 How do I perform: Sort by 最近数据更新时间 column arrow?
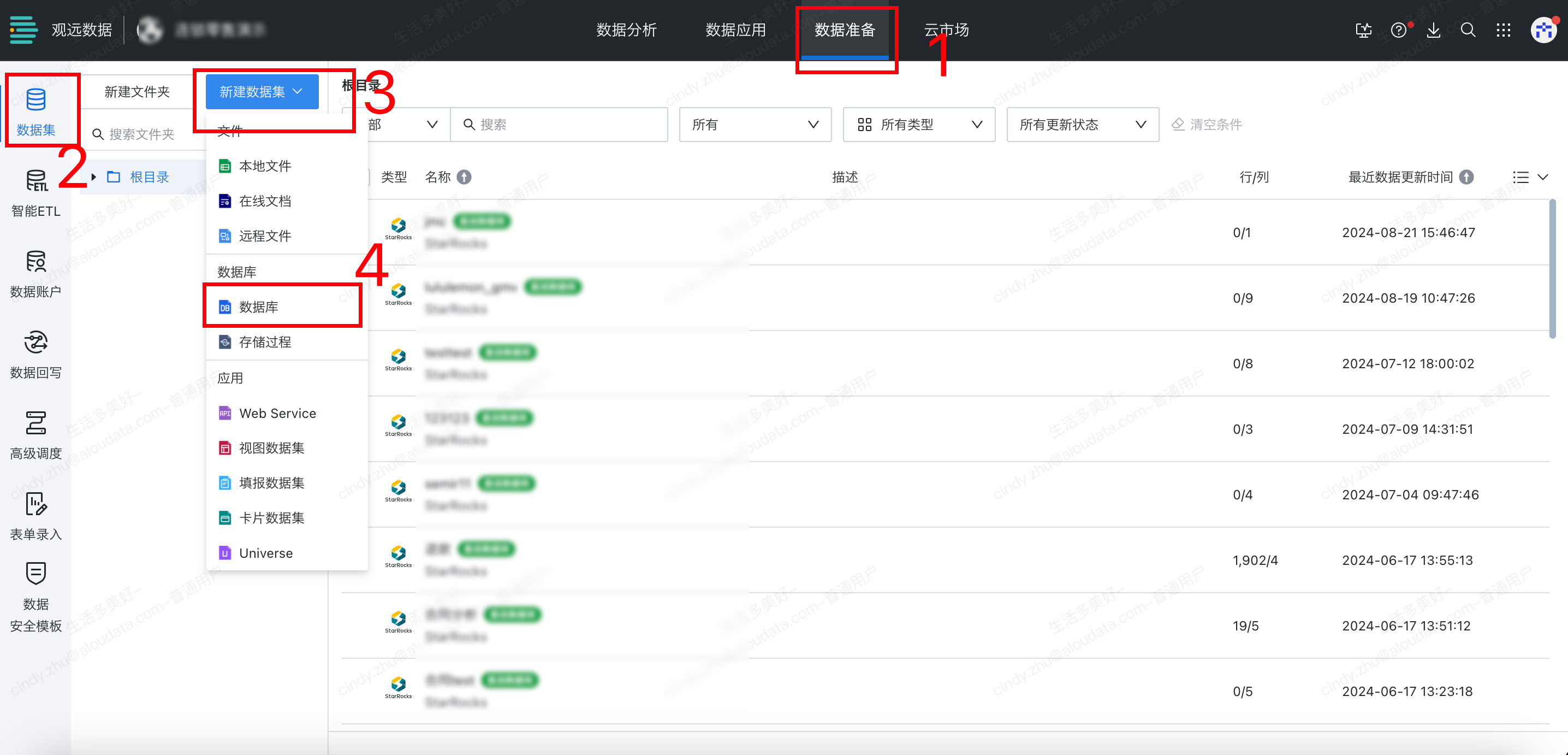pos(1466,177)
